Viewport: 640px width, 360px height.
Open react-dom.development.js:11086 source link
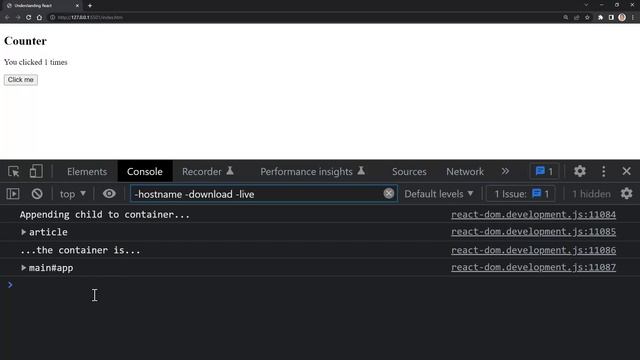pyautogui.click(x=533, y=250)
